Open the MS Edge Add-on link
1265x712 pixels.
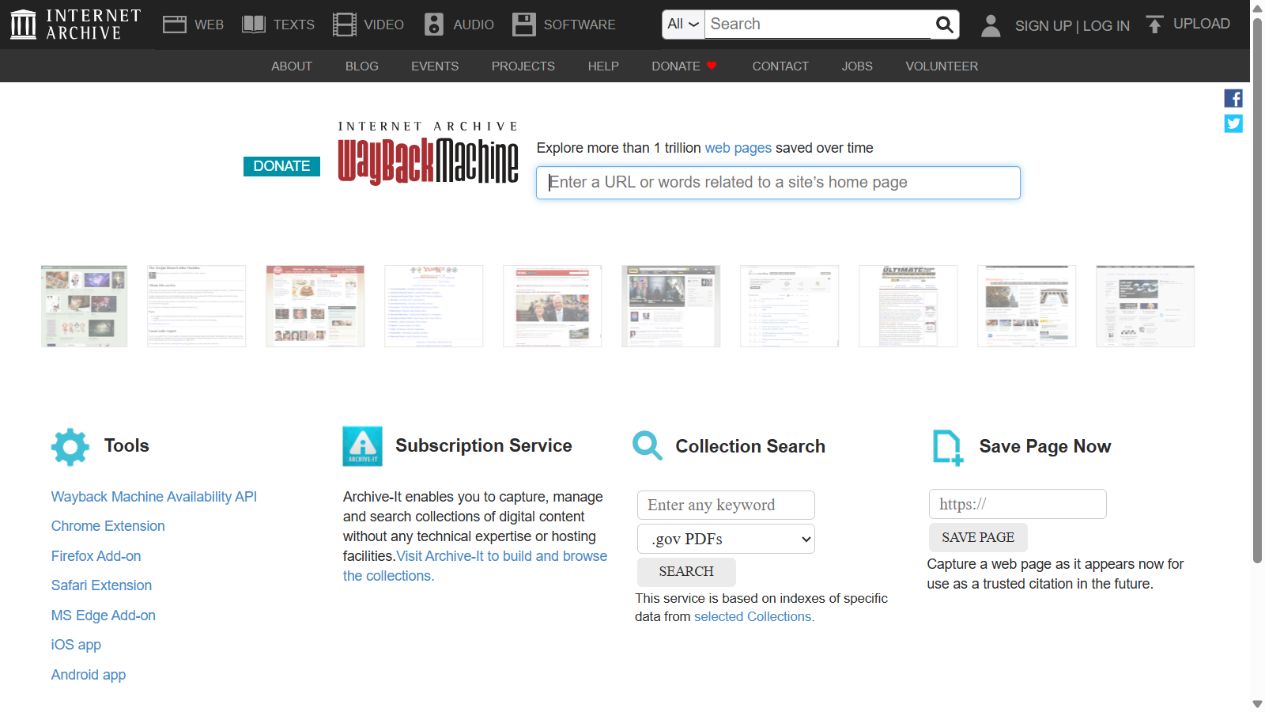coord(103,615)
